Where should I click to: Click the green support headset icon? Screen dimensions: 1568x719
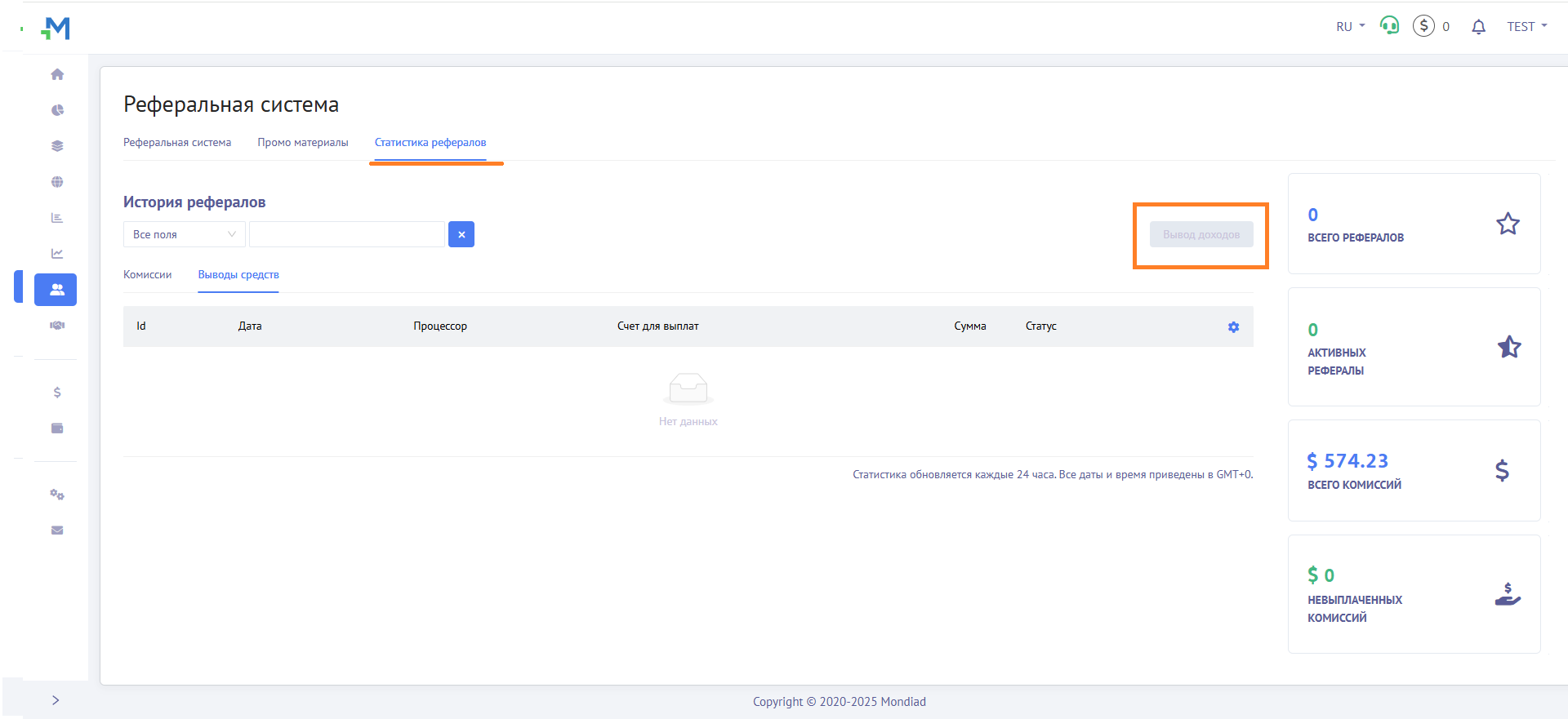coord(1389,26)
